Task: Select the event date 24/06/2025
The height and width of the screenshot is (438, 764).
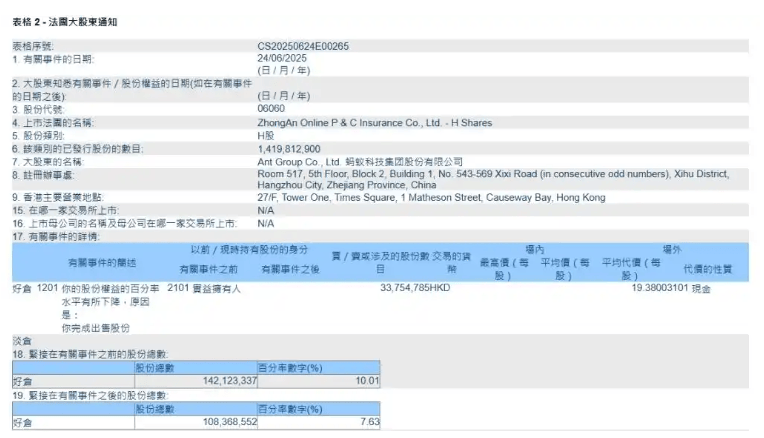Action: coord(282,58)
